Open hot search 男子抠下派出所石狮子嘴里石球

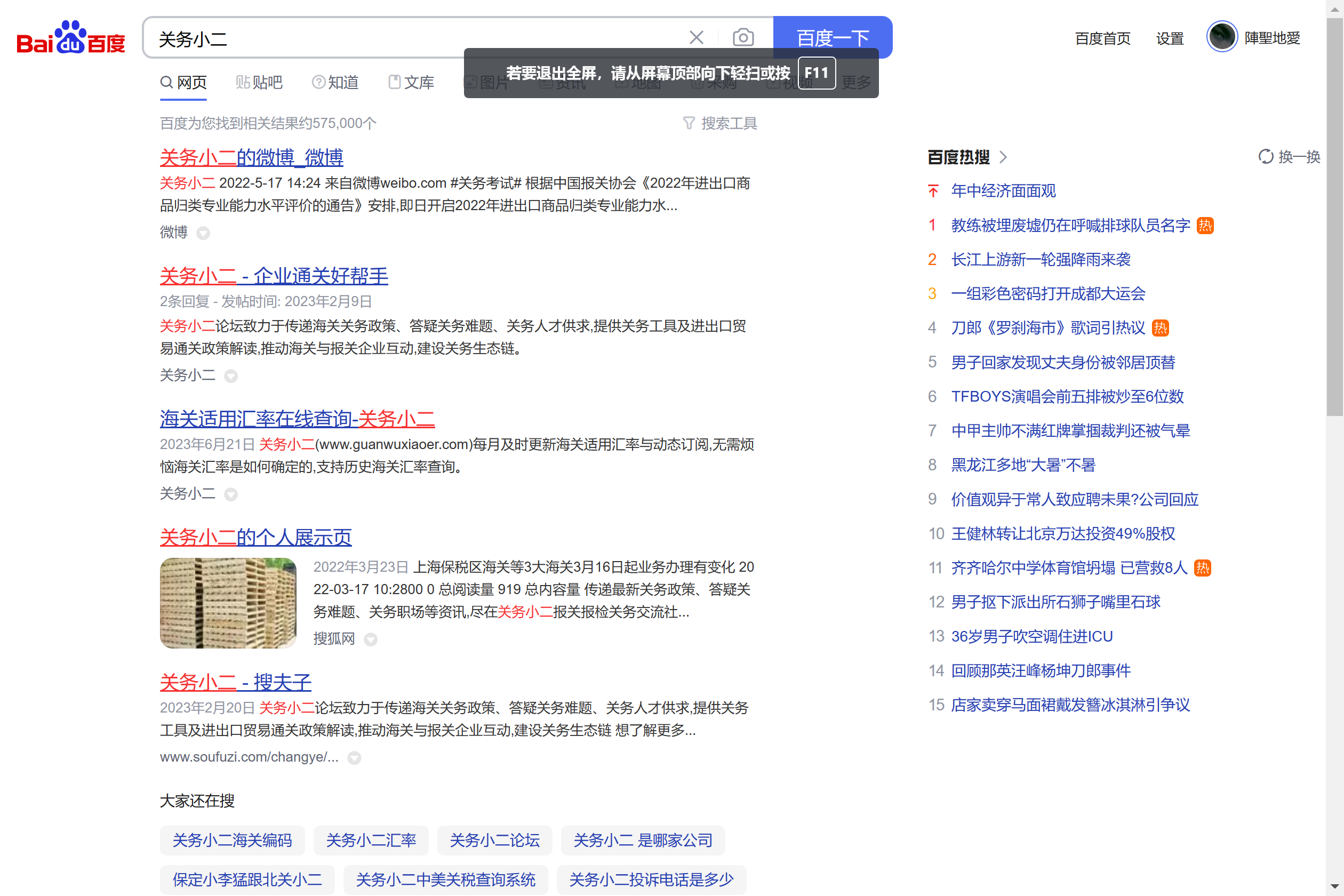point(1055,602)
